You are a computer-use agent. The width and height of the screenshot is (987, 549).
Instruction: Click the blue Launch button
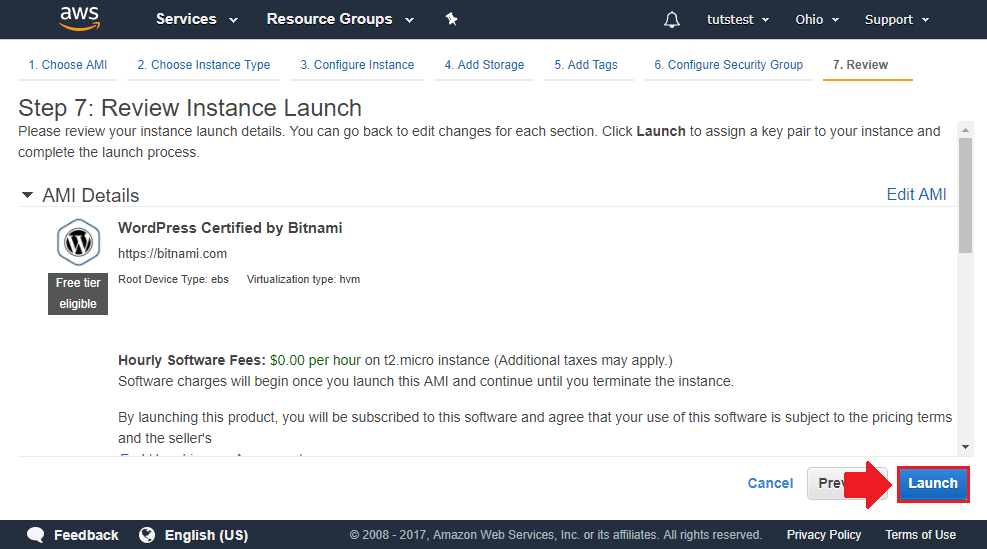(933, 484)
